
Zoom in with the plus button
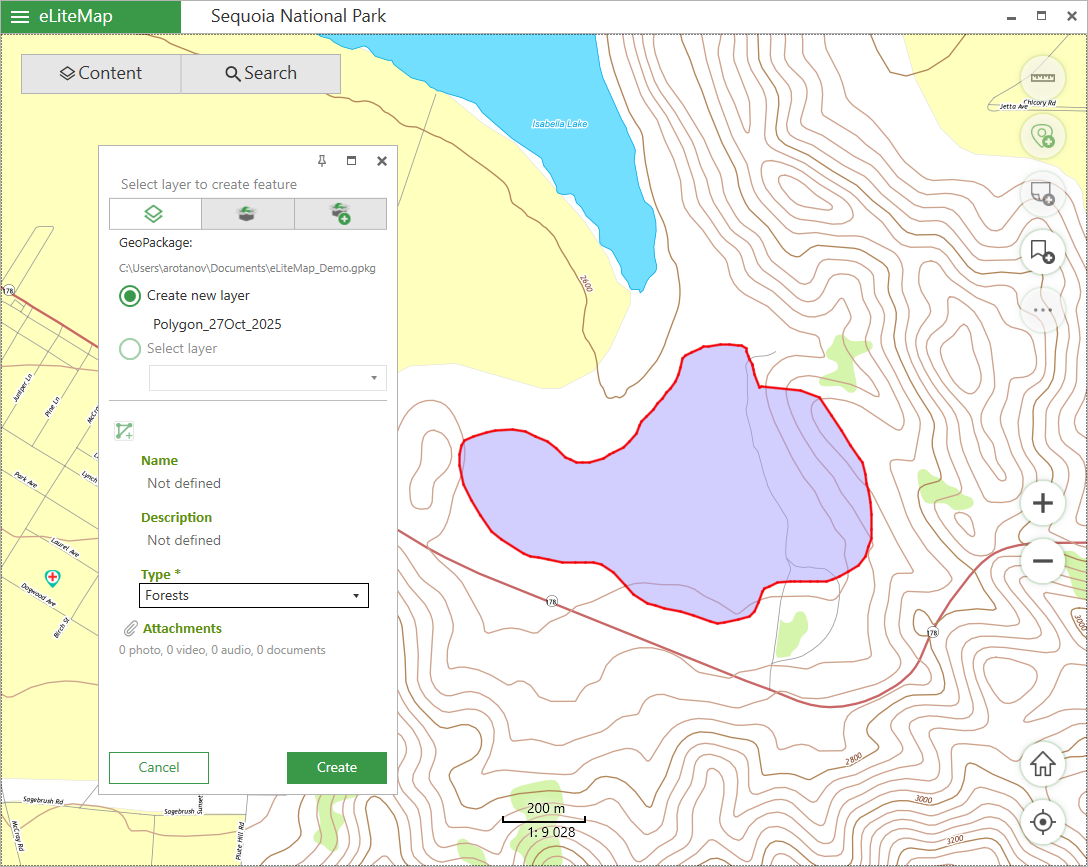coord(1042,503)
